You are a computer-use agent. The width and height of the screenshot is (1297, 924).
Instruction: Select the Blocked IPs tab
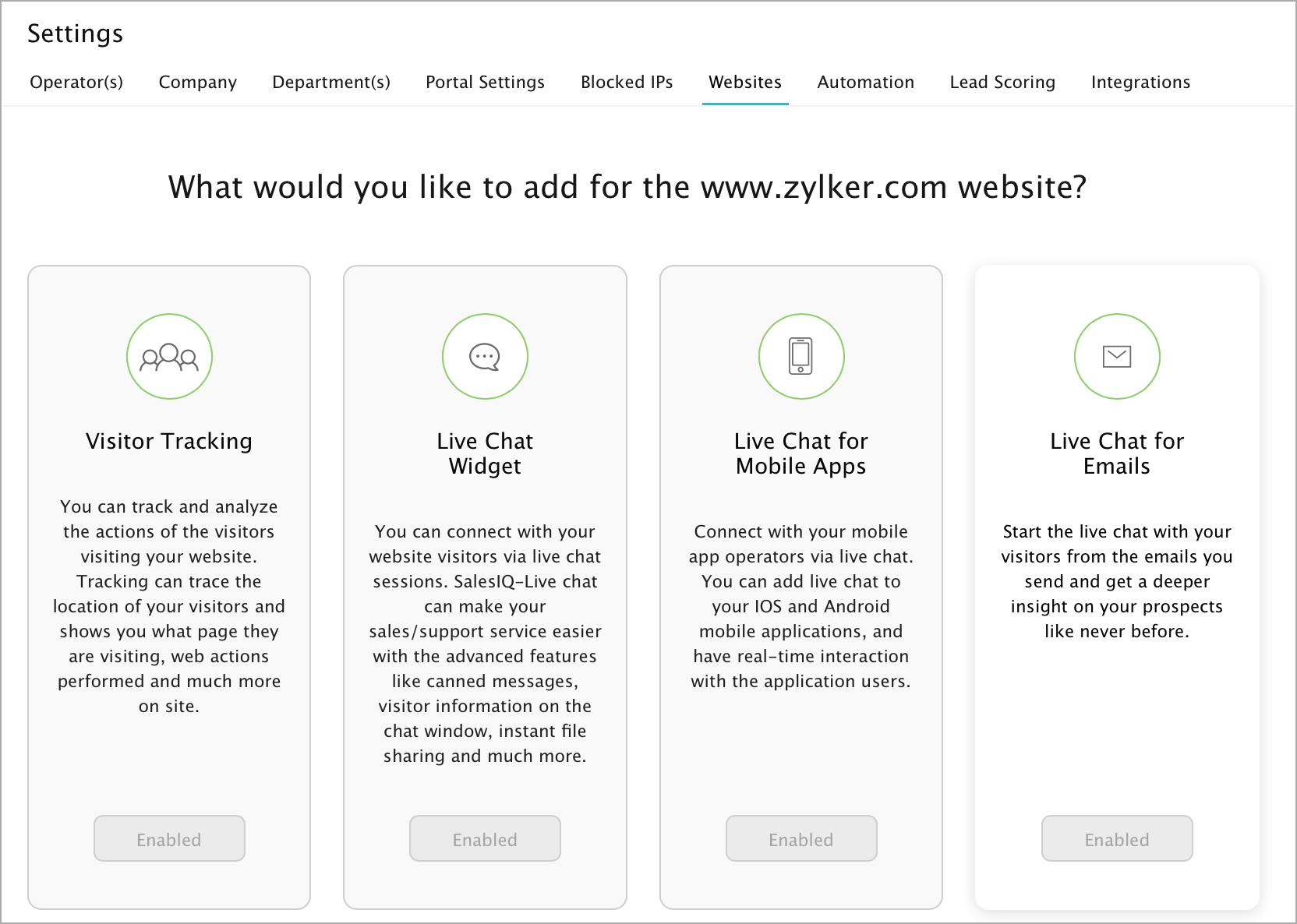coord(627,83)
